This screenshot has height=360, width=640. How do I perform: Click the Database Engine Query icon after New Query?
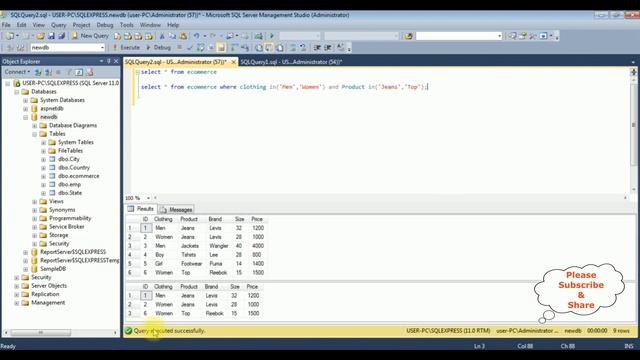118,36
